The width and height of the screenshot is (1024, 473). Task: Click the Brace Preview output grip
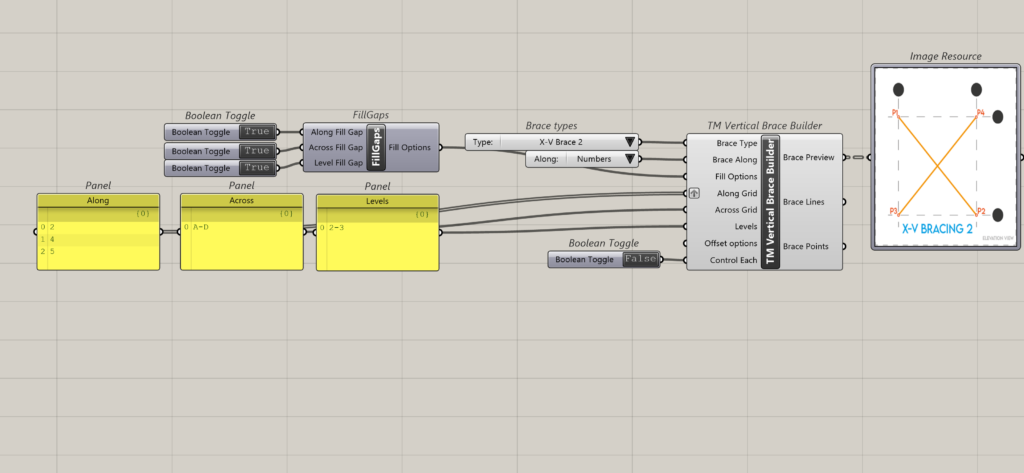pyautogui.click(x=846, y=158)
